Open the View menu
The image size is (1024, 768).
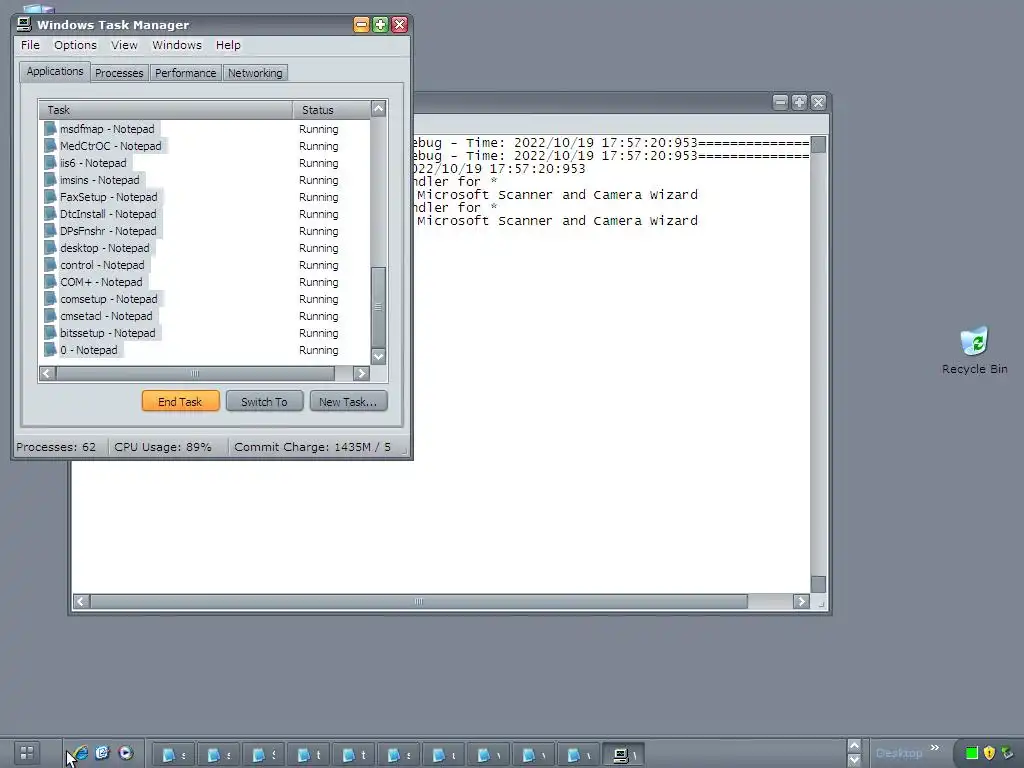coord(124,45)
